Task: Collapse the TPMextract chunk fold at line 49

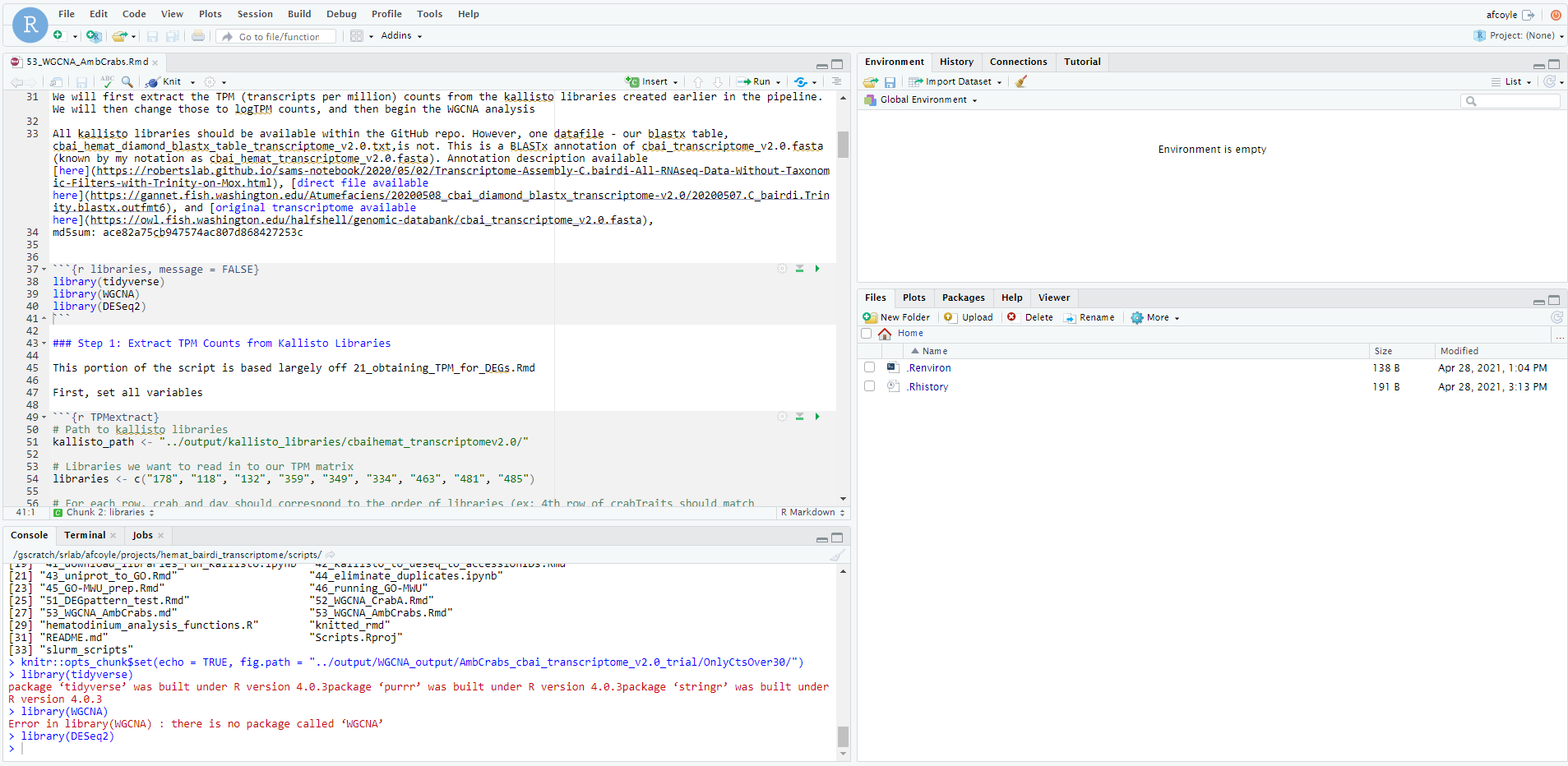Action: 44,418
